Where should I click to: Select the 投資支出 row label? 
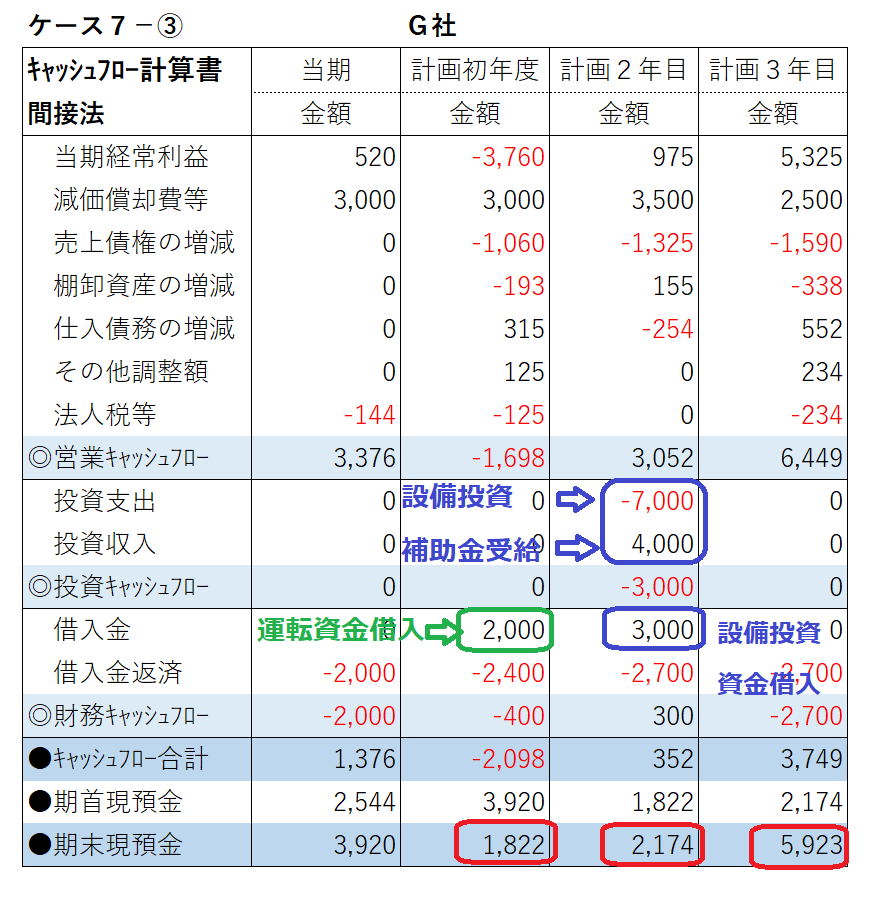(x=105, y=501)
